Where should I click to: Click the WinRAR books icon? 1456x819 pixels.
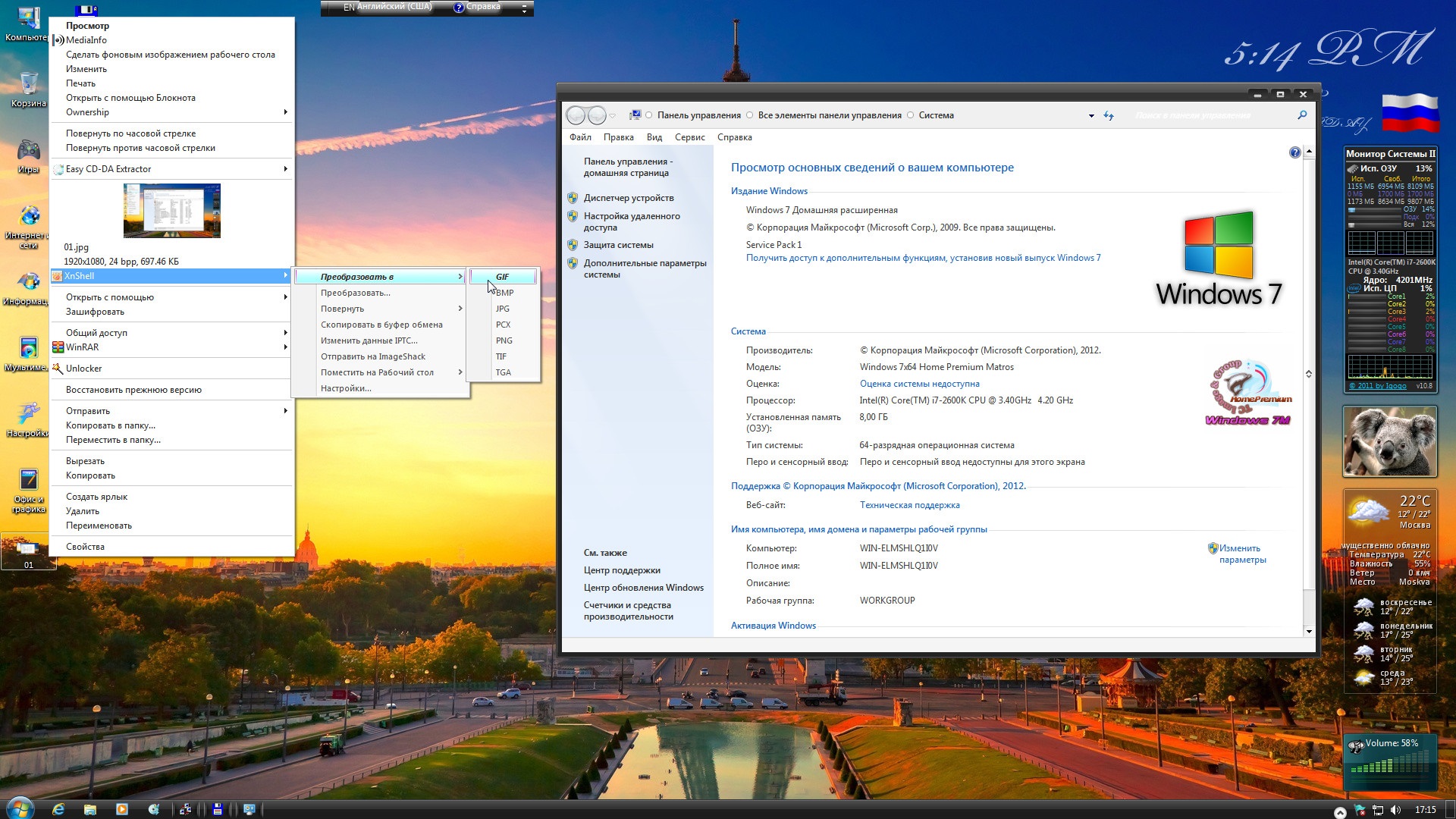pos(58,347)
